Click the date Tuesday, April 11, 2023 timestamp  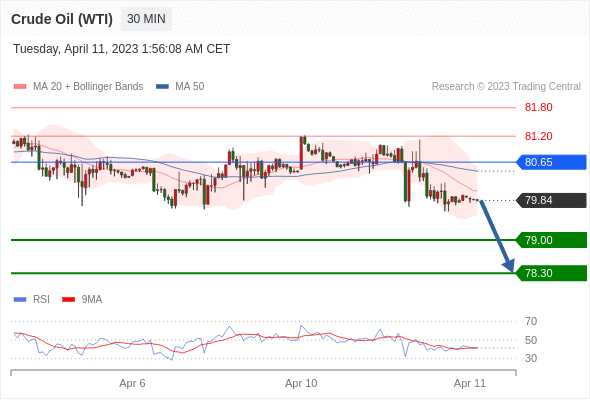point(121,49)
